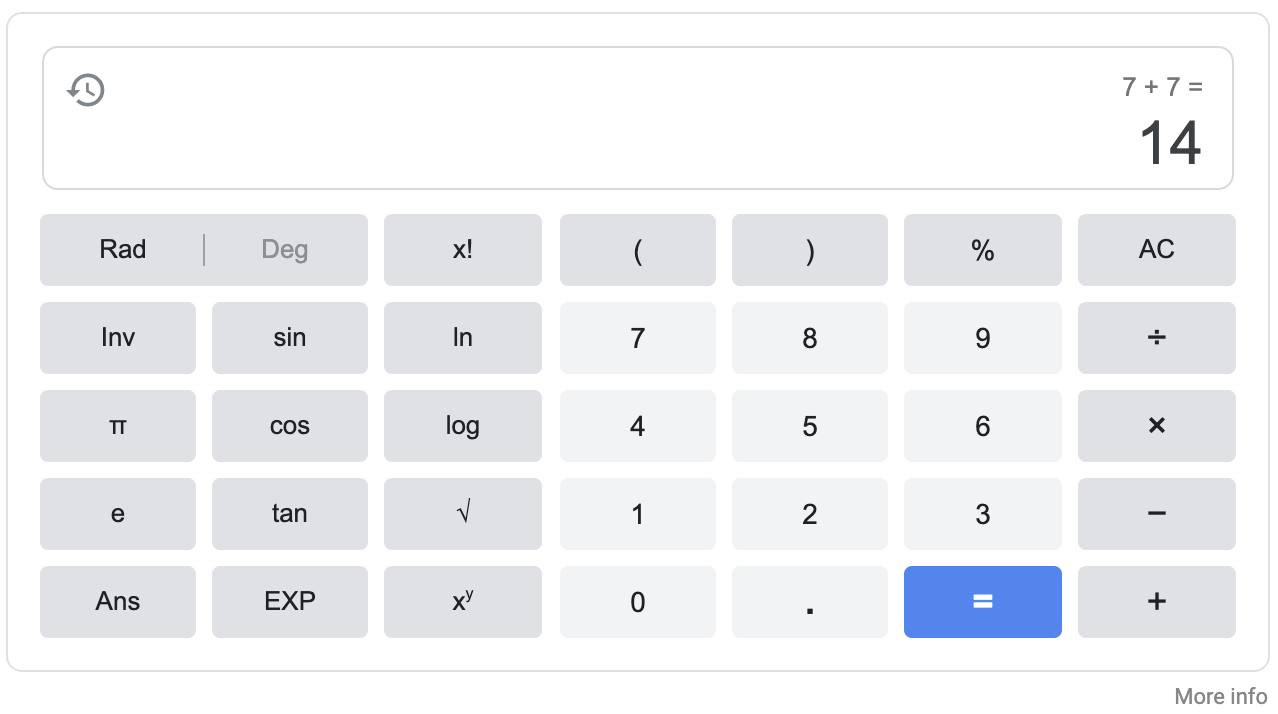Image resolution: width=1278 pixels, height=714 pixels.
Task: Switch the calculator to Degrees mode
Action: pos(284,250)
